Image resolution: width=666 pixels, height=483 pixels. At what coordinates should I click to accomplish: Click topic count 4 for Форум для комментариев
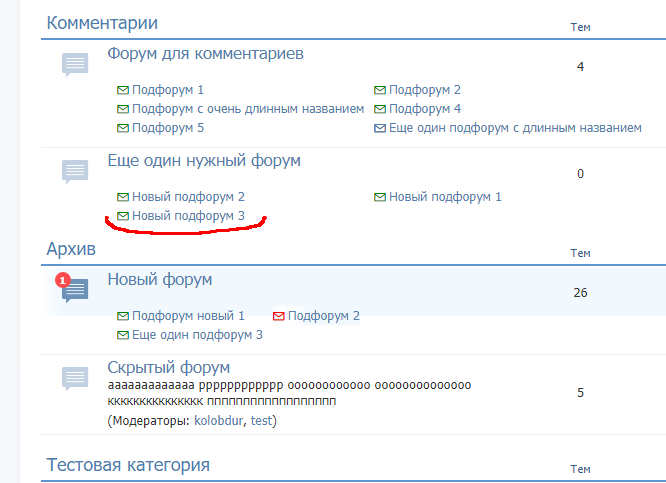click(580, 67)
